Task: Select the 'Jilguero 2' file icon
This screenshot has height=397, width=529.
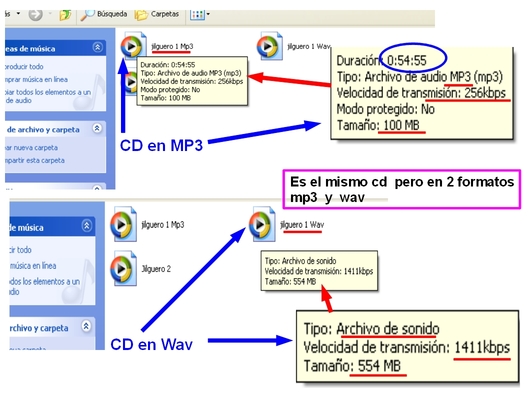Action: pos(123,269)
